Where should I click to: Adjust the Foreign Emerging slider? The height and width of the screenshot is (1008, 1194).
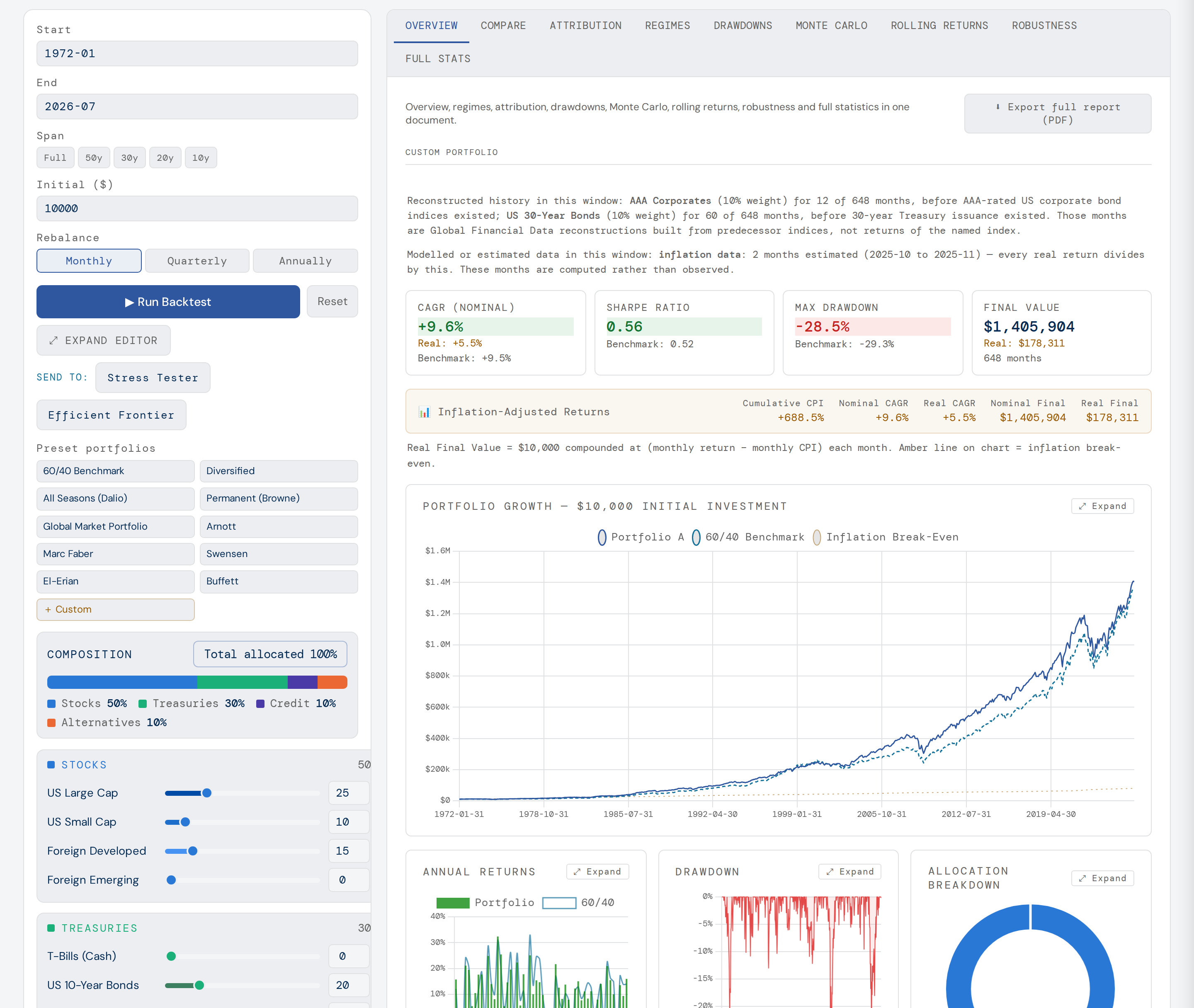pos(243,880)
